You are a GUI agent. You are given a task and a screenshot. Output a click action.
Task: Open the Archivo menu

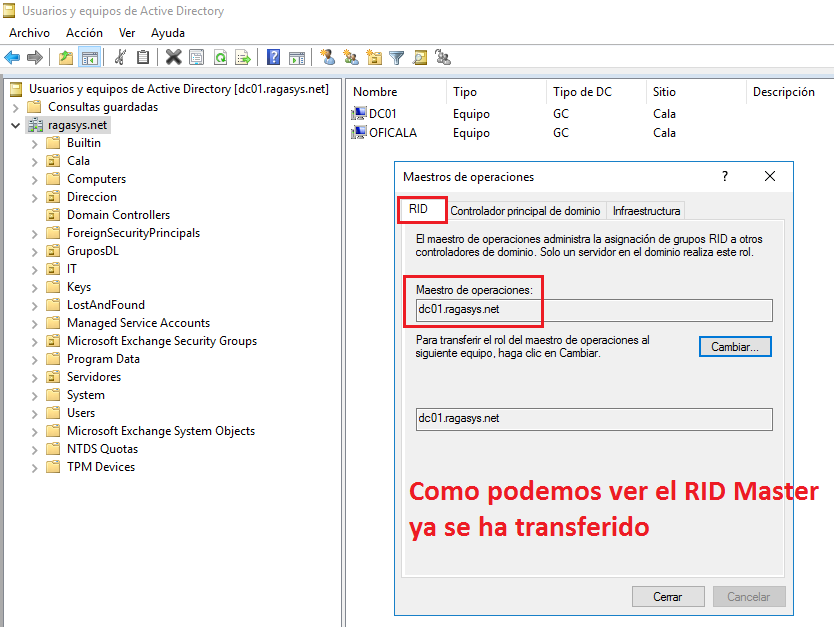click(29, 33)
